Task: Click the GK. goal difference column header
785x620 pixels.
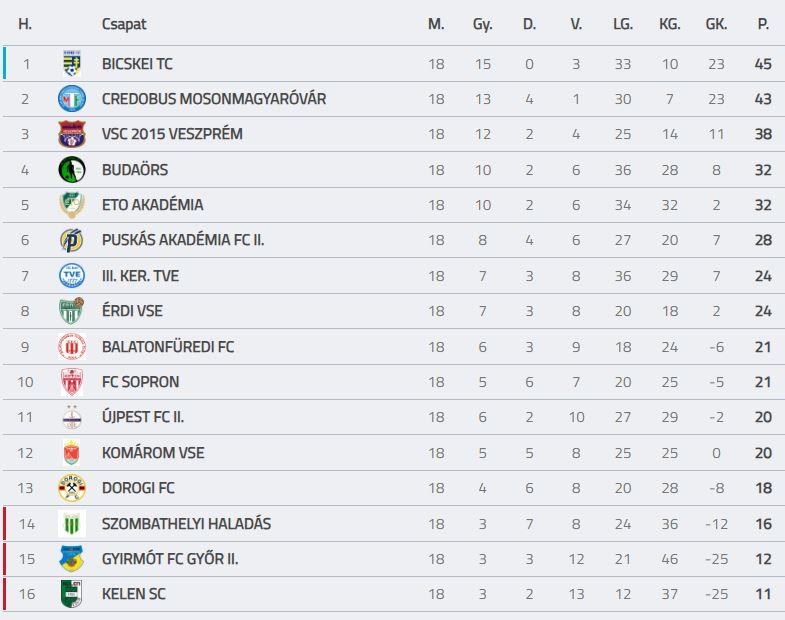Action: 716,24
